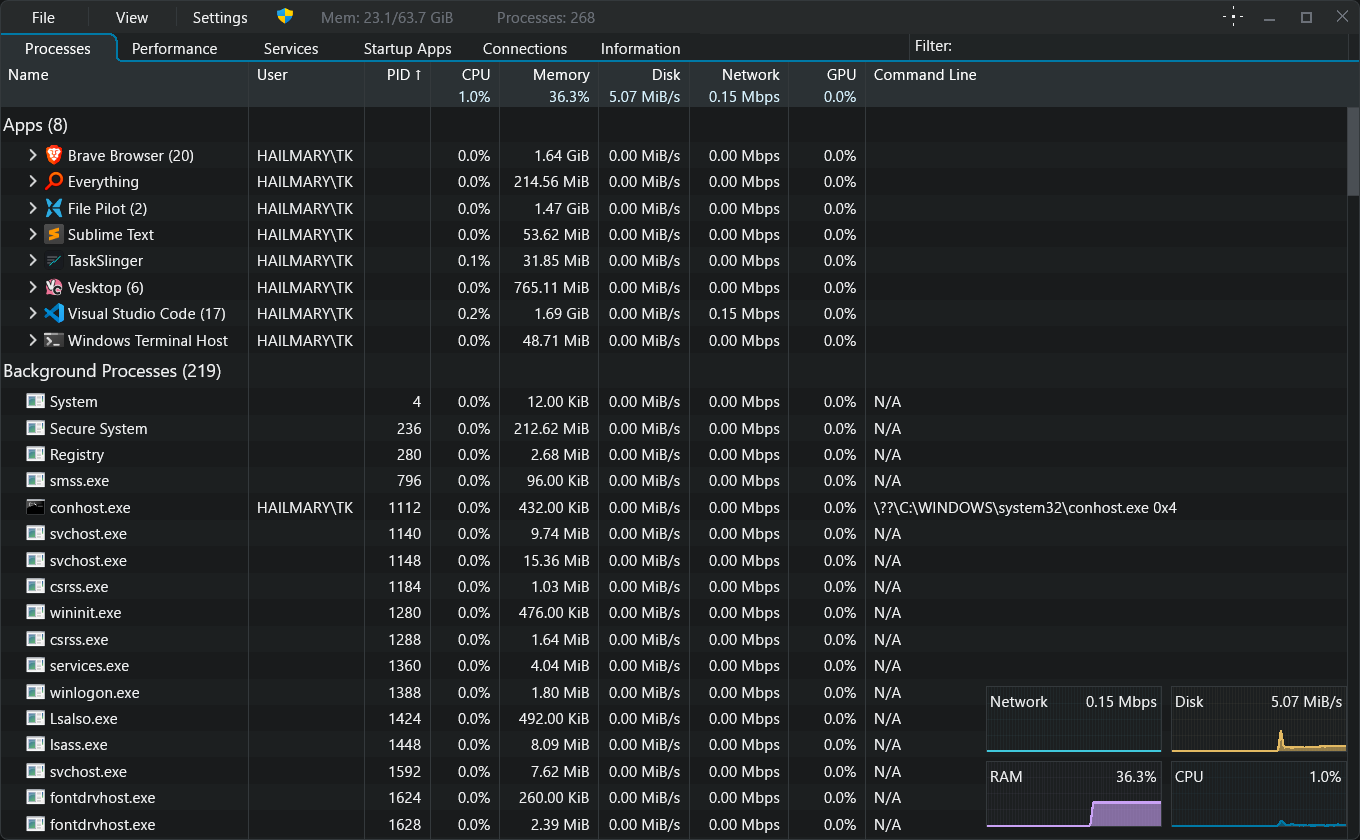1360x840 pixels.
Task: Expand the Visual Studio Code group
Action: pos(32,313)
